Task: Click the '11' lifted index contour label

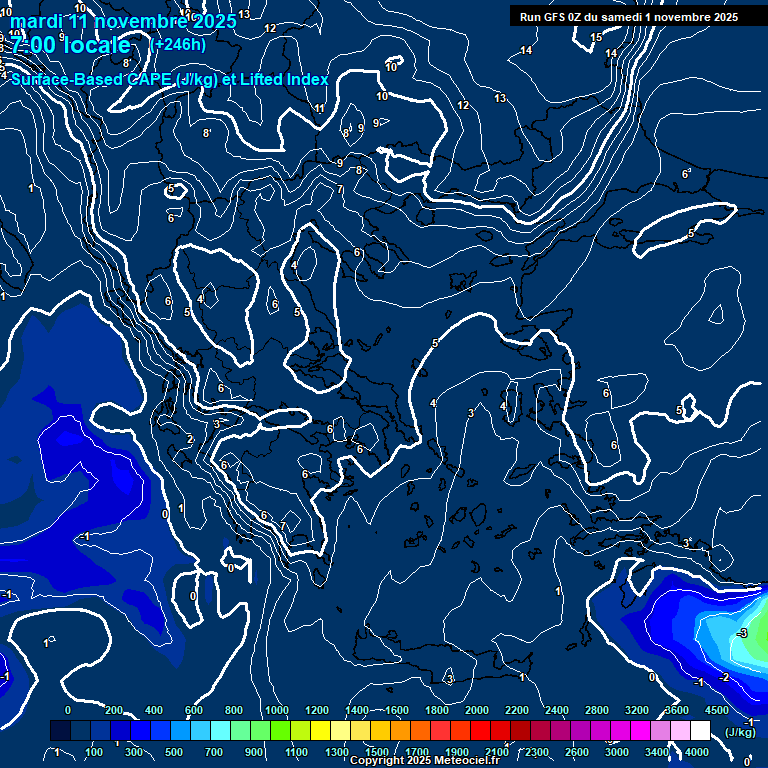Action: click(x=319, y=108)
